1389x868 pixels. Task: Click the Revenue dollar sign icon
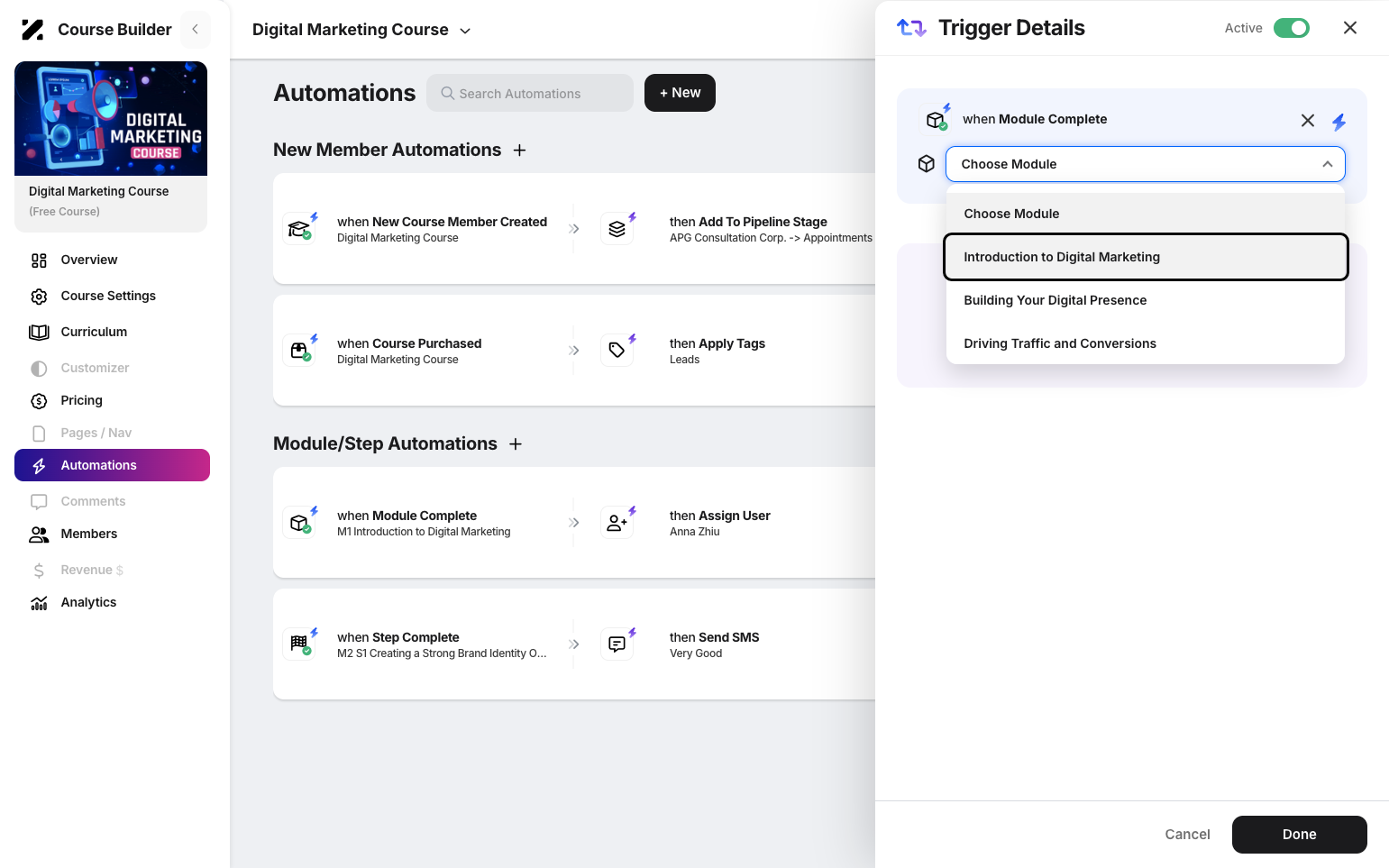(39, 571)
